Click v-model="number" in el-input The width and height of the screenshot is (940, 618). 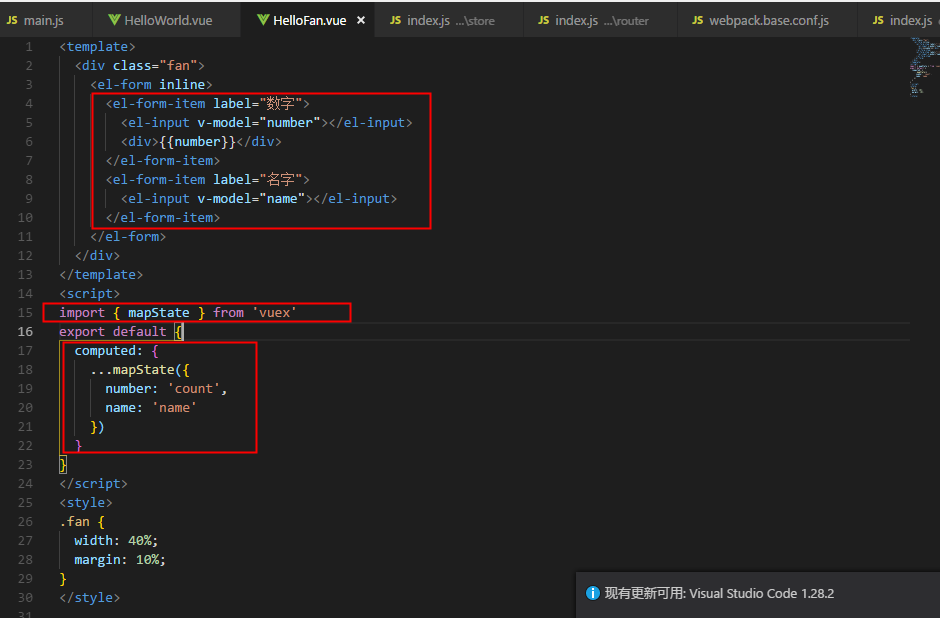(x=258, y=122)
